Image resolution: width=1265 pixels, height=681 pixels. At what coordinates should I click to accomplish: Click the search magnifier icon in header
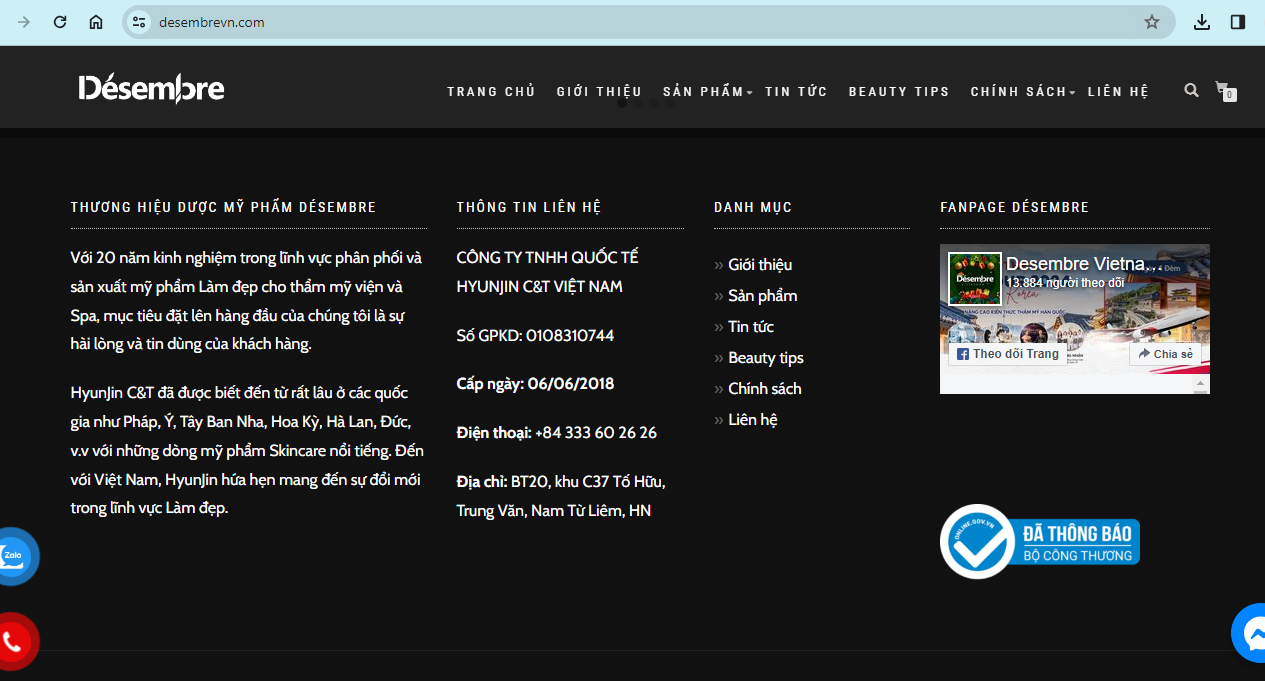1191,90
